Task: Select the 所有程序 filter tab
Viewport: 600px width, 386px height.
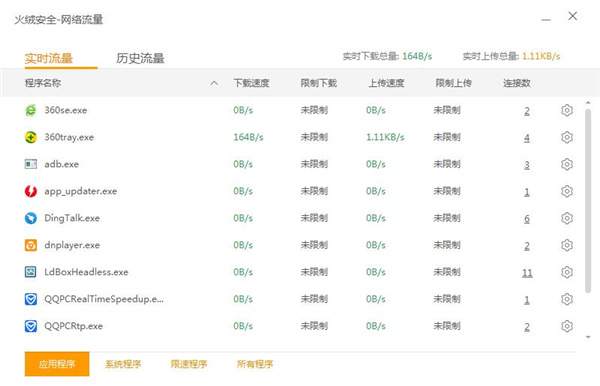Action: click(x=255, y=364)
